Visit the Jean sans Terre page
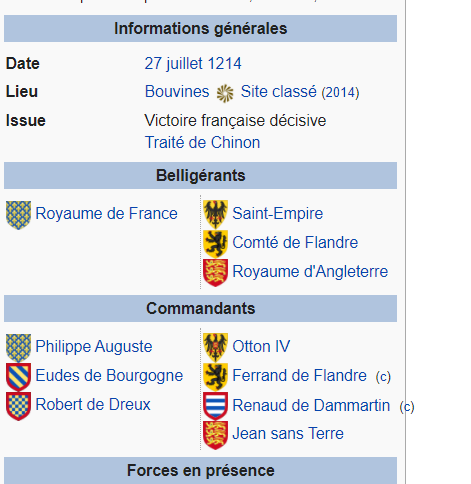The width and height of the screenshot is (471, 484). [x=288, y=433]
